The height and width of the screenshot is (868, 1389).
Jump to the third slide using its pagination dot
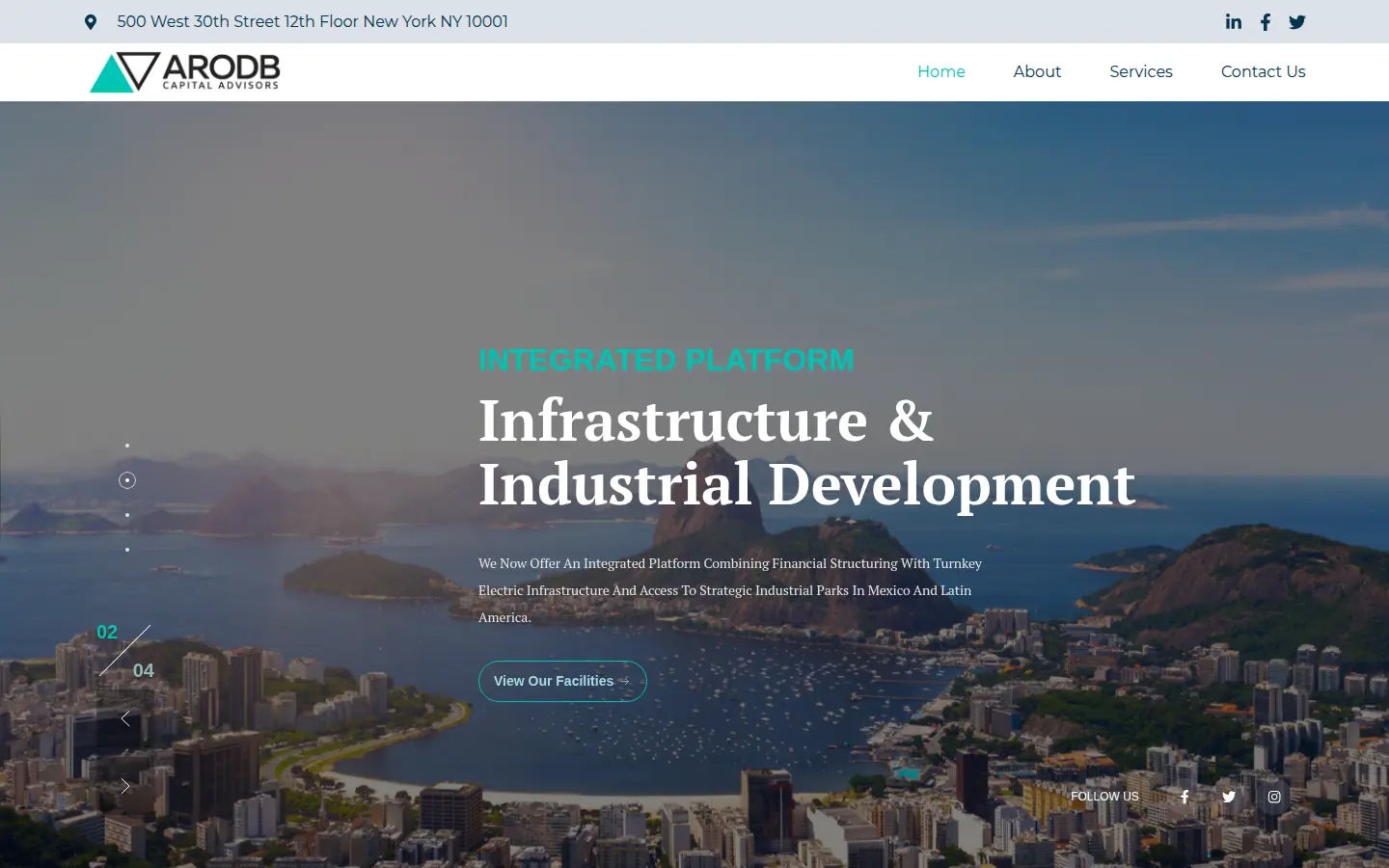click(127, 515)
